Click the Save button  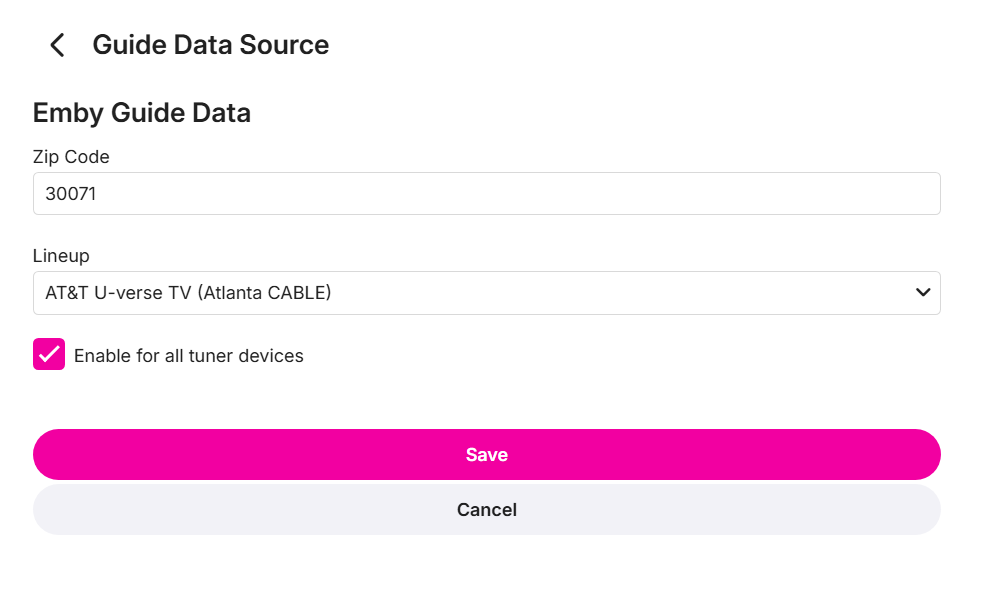pos(486,455)
